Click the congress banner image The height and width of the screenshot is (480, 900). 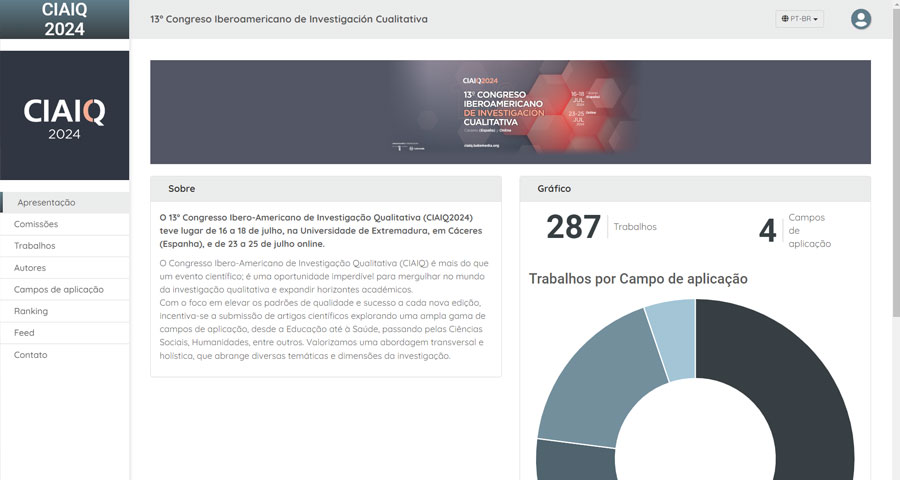pos(510,112)
